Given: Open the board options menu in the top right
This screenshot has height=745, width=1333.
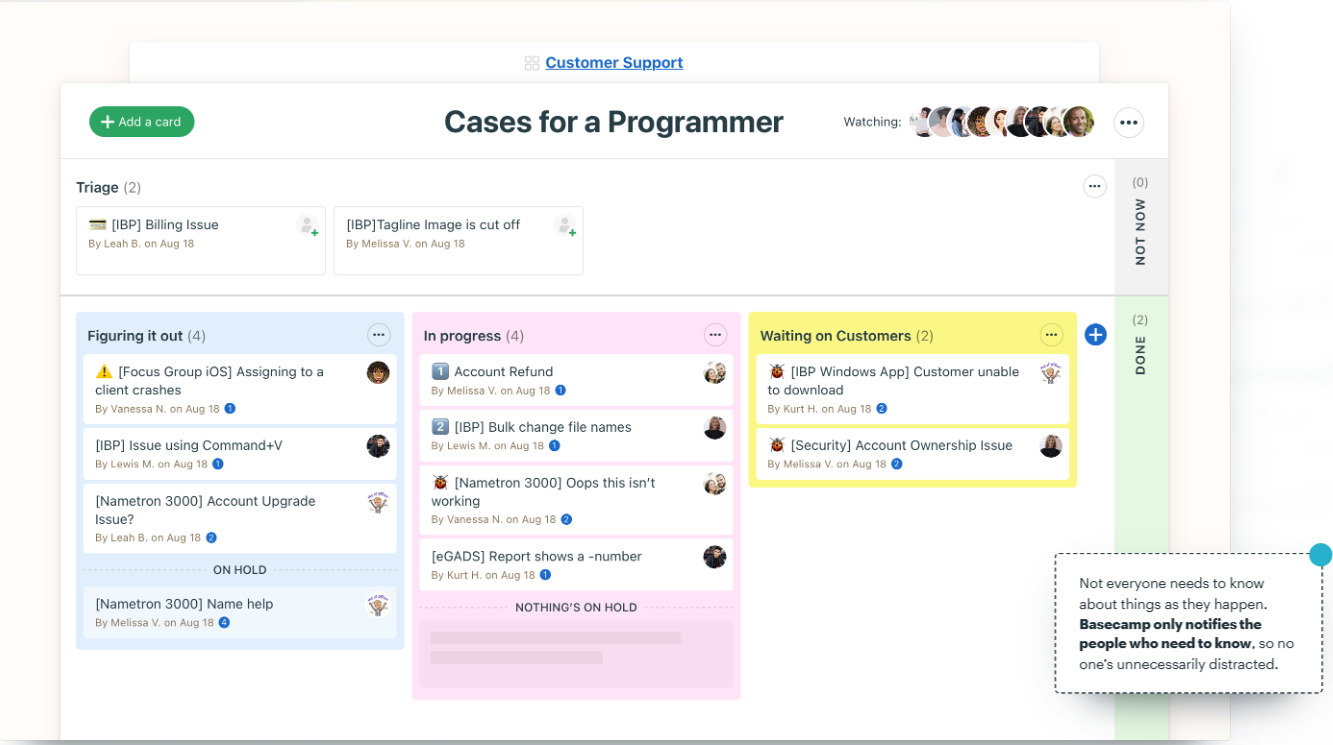Looking at the screenshot, I should pos(1128,122).
